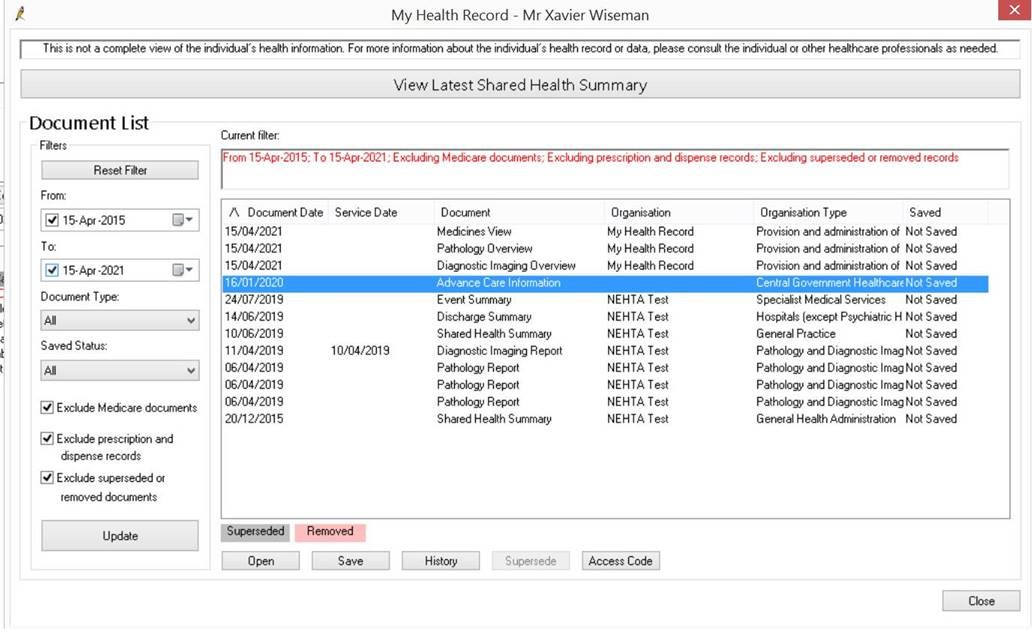This screenshot has height=629, width=1032.
Task: Open the selected document
Action: pyautogui.click(x=261, y=561)
